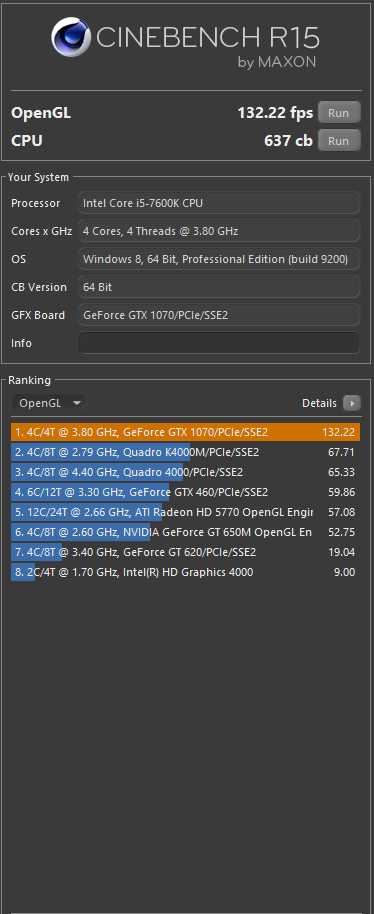
Task: Click into the Info text field
Action: 219,343
